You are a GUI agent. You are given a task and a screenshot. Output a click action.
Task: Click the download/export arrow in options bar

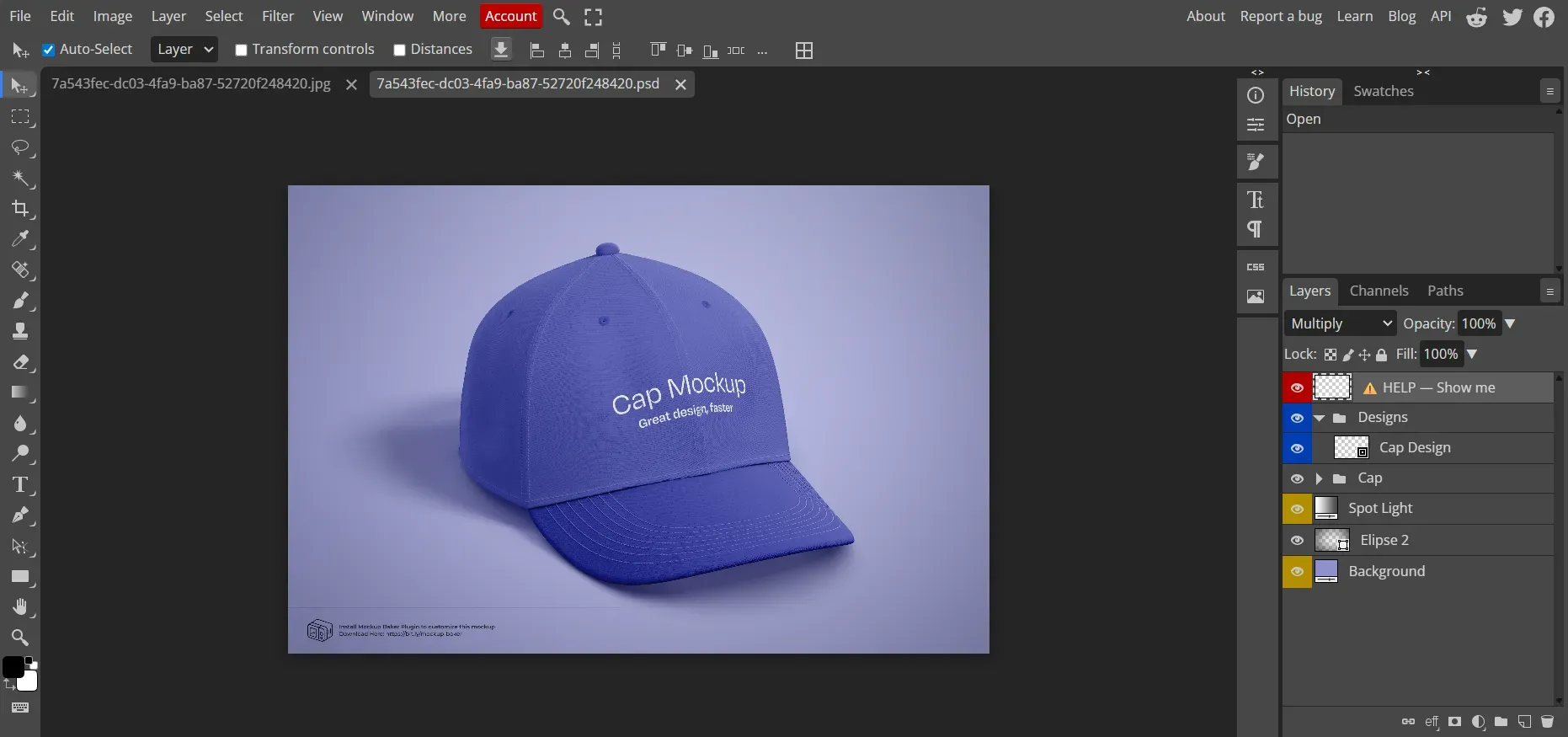click(x=501, y=50)
